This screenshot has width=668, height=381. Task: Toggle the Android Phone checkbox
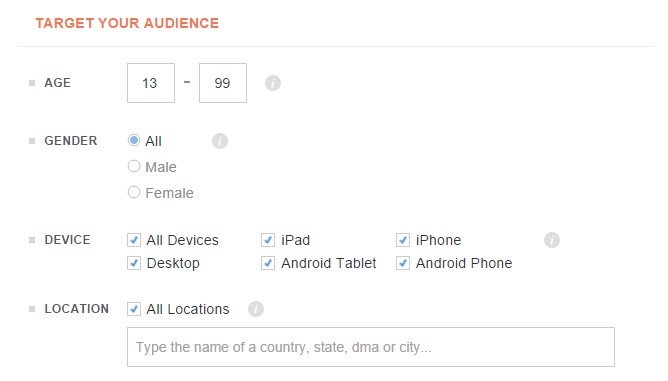[x=403, y=263]
